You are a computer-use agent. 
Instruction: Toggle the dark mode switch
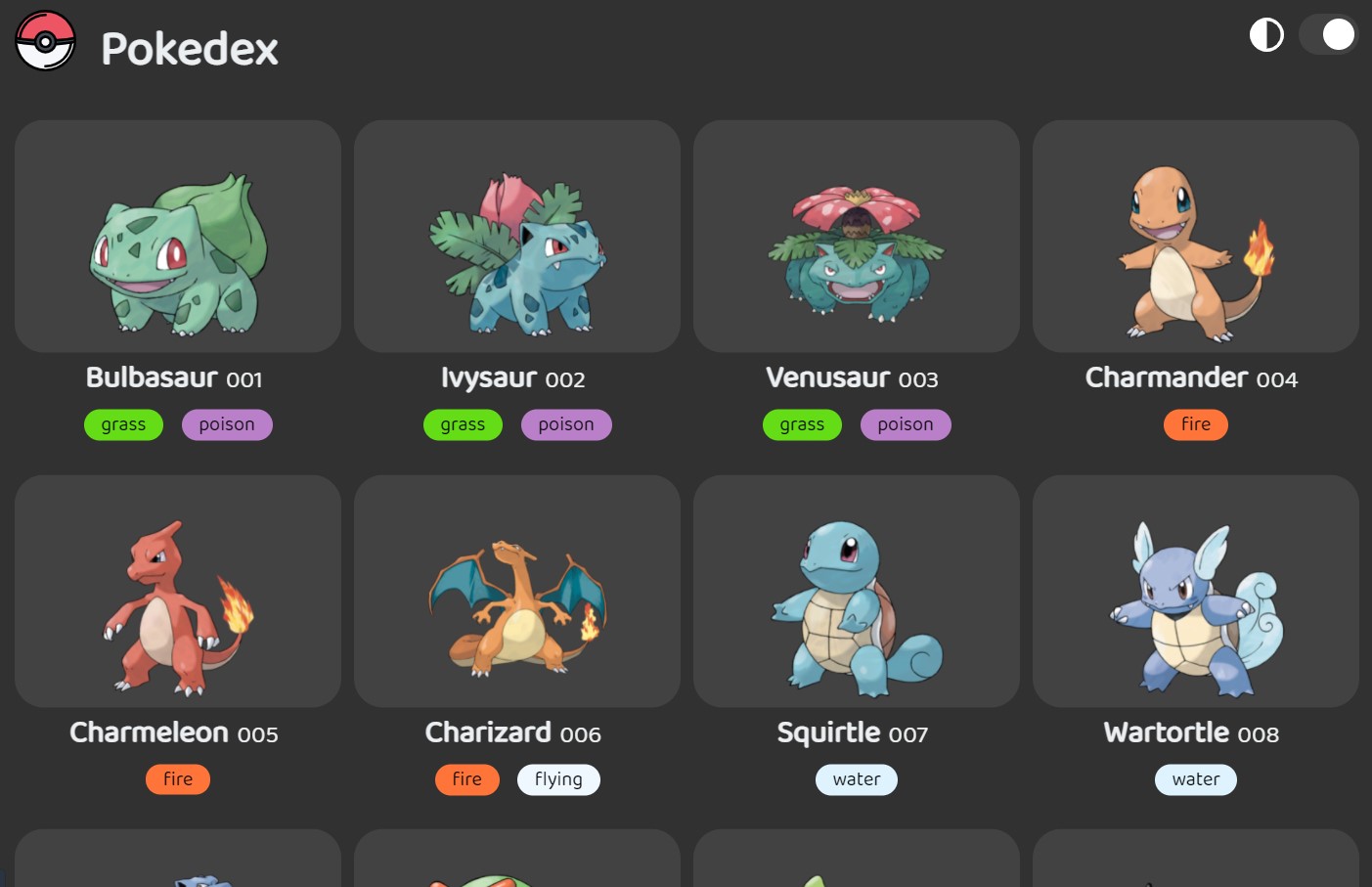tap(1328, 35)
